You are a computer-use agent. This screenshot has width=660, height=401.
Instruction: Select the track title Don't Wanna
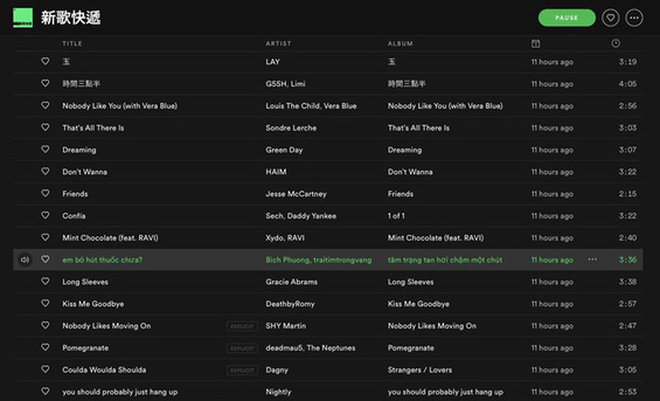(85, 172)
